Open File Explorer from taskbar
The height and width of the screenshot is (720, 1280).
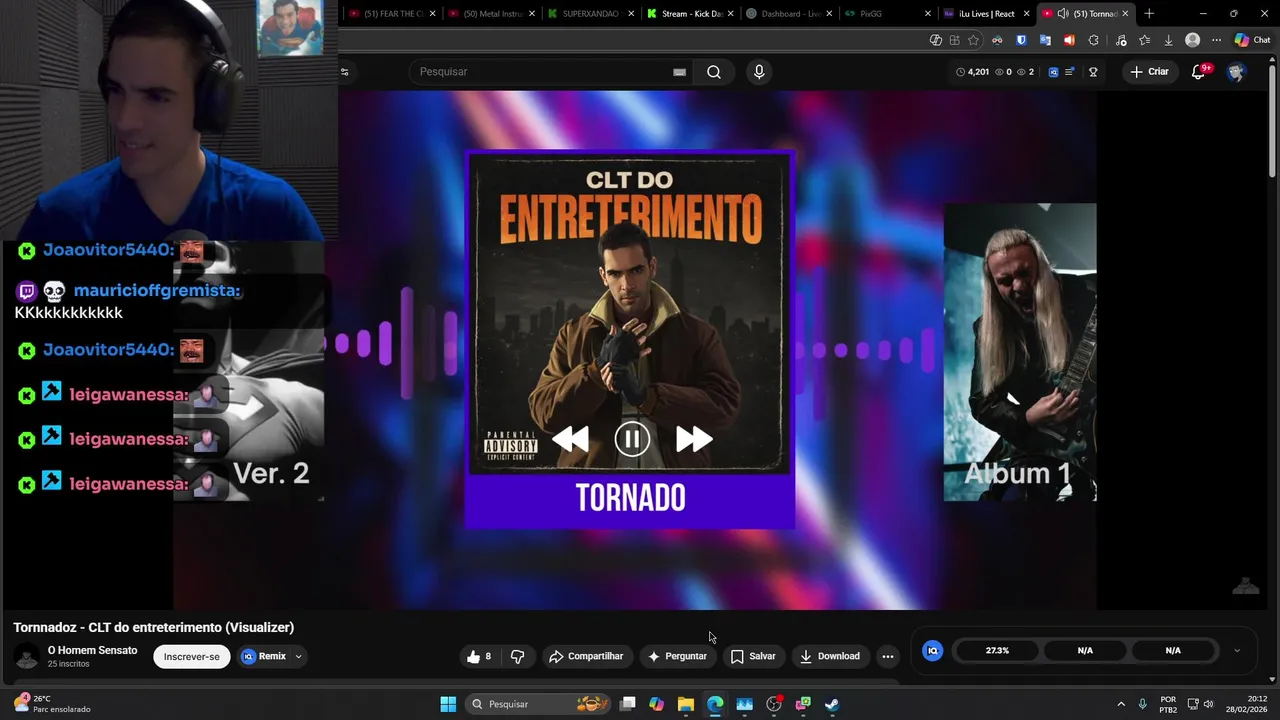(686, 704)
